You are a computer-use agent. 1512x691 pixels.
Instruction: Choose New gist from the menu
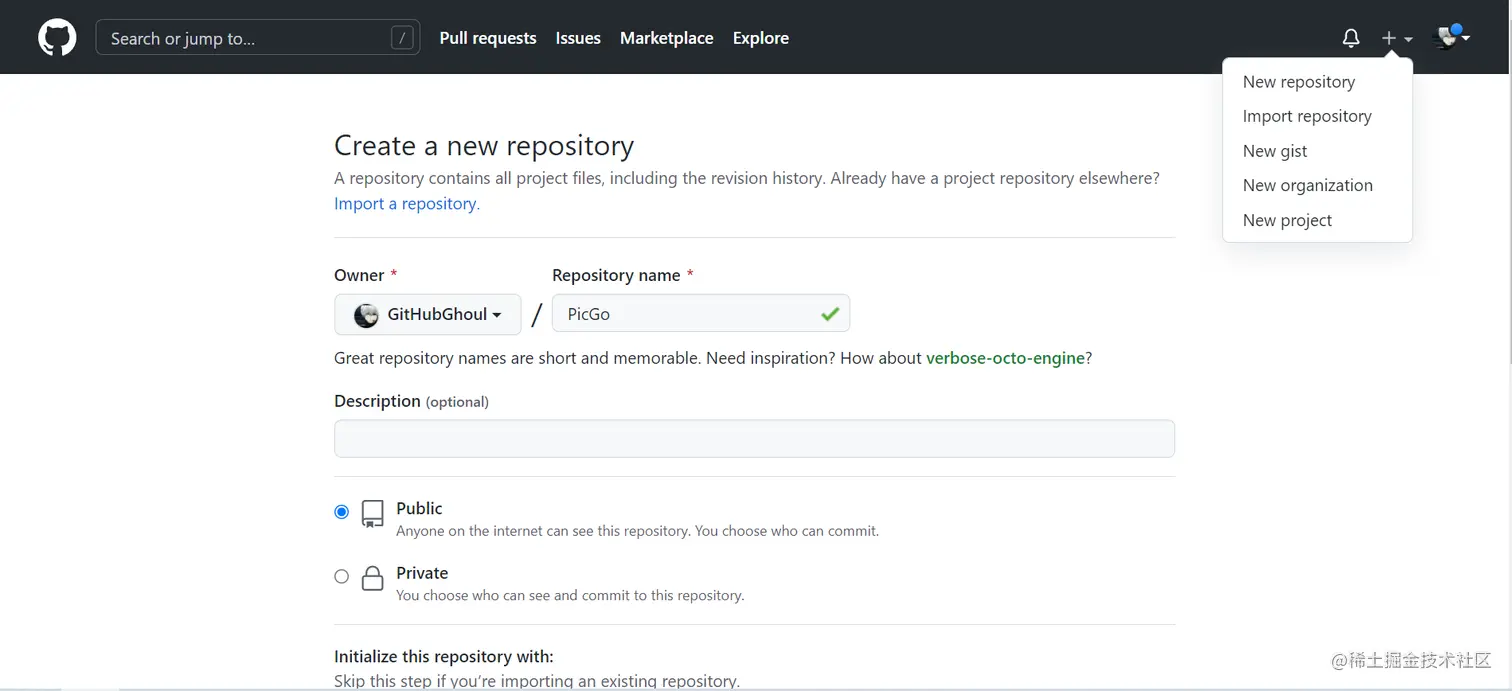(x=1275, y=151)
